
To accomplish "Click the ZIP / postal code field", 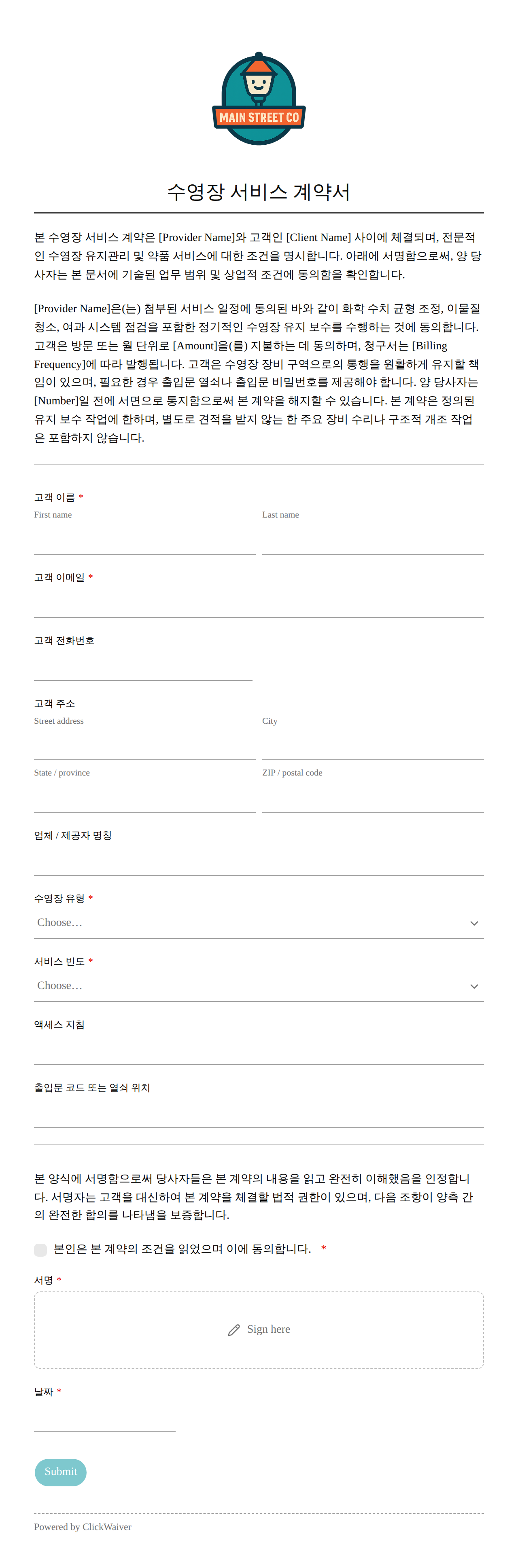I will click(x=373, y=797).
